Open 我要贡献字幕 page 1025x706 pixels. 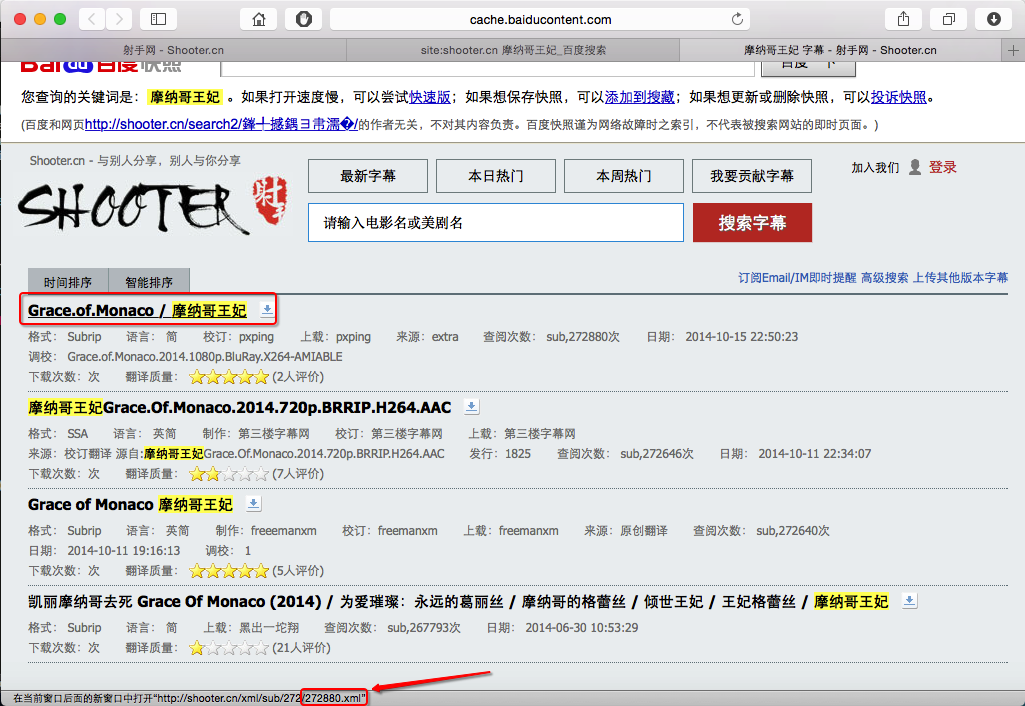coord(752,176)
